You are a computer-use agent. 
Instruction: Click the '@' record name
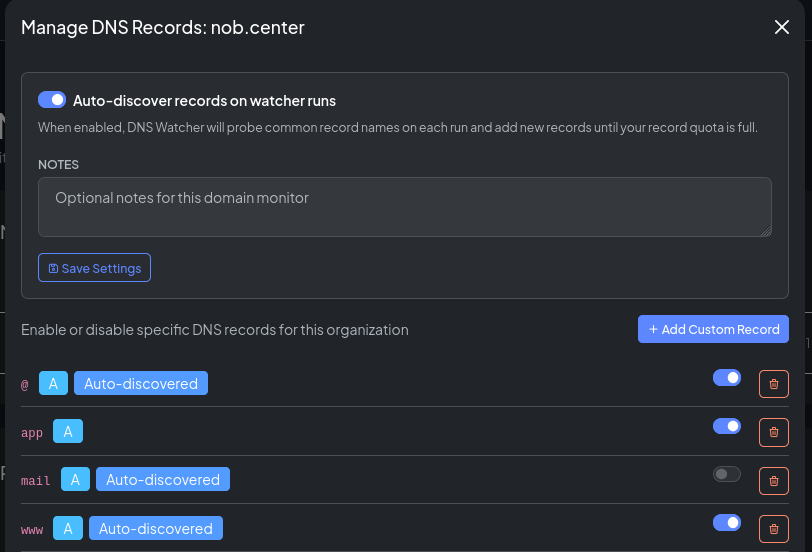coord(24,384)
